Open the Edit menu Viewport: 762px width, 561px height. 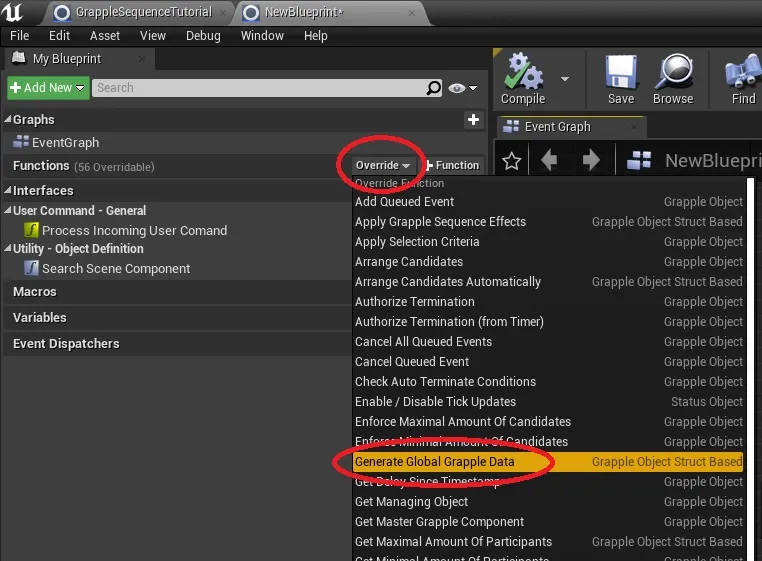point(59,36)
